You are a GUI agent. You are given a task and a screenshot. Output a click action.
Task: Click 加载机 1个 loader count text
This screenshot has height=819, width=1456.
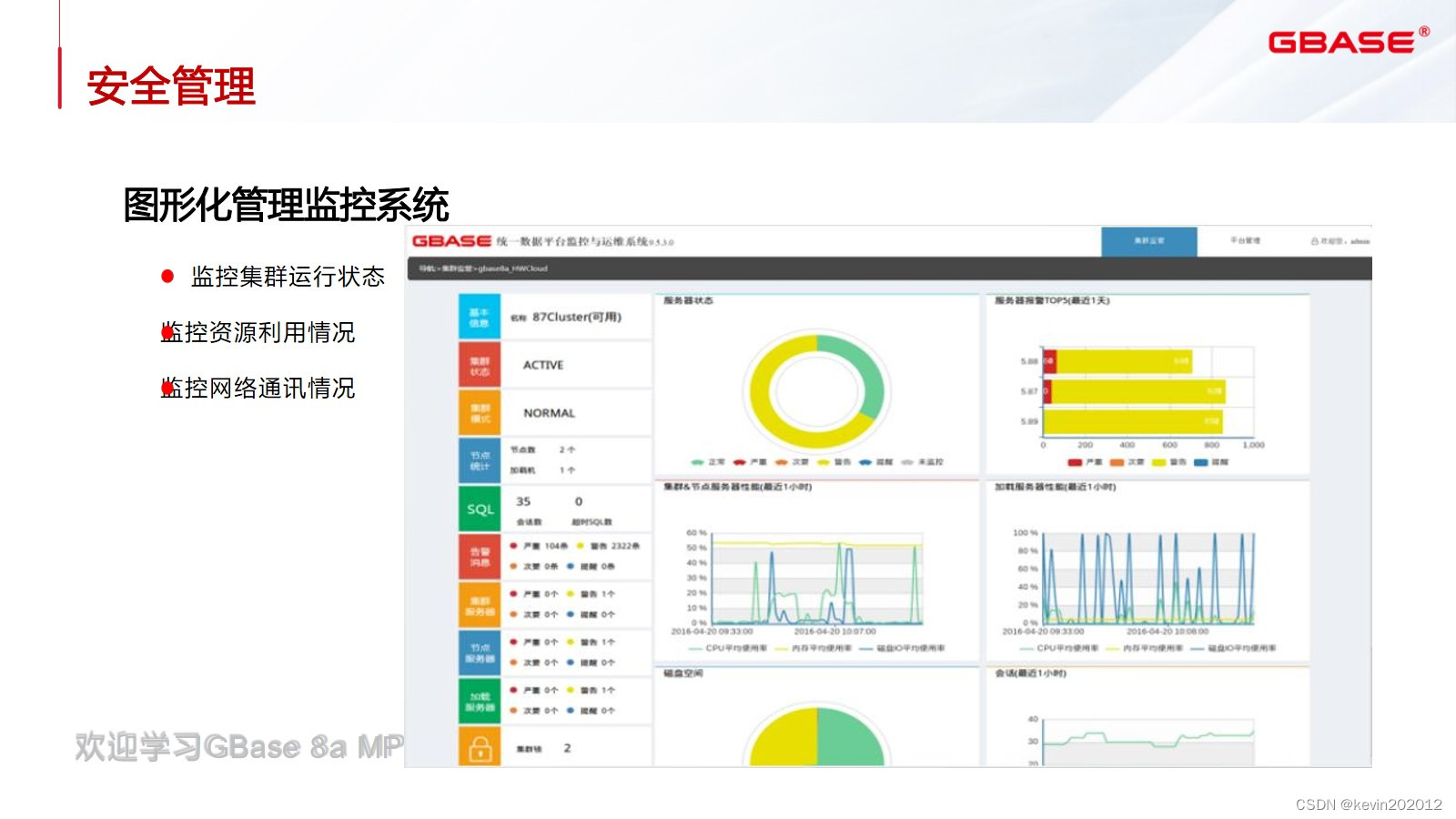(x=542, y=470)
